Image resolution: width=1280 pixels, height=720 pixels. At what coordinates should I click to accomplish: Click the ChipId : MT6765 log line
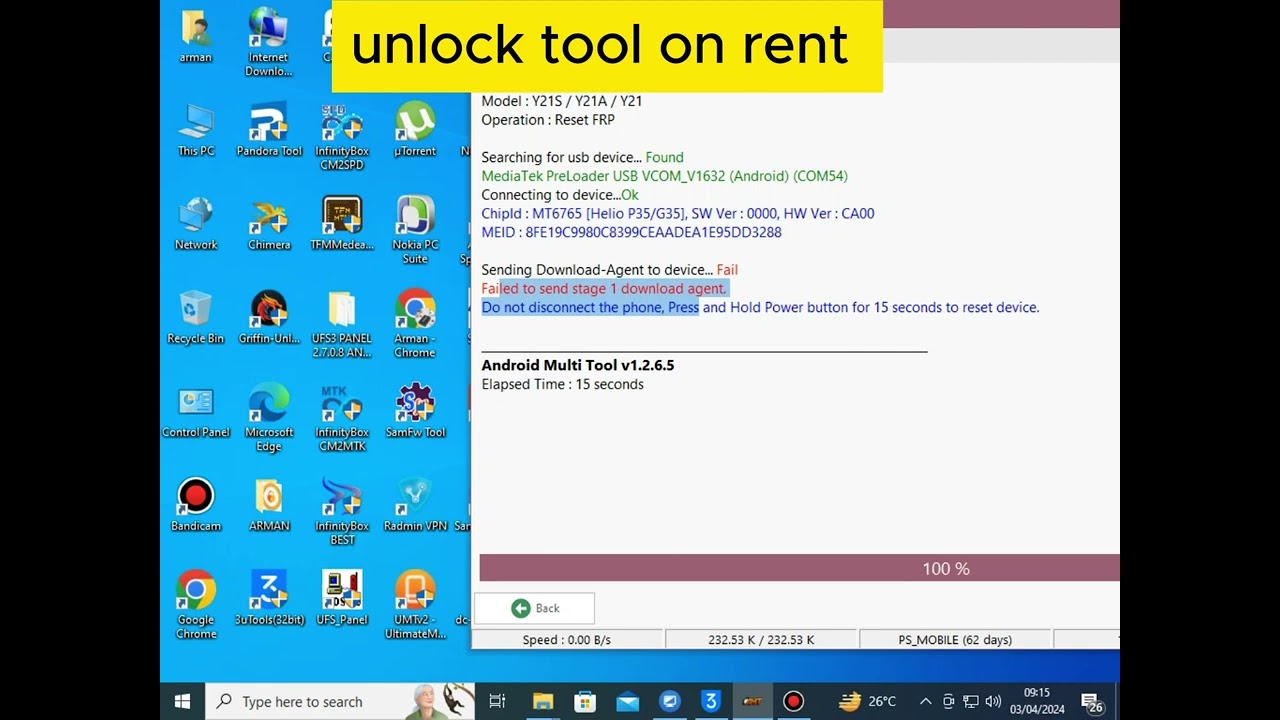point(678,213)
